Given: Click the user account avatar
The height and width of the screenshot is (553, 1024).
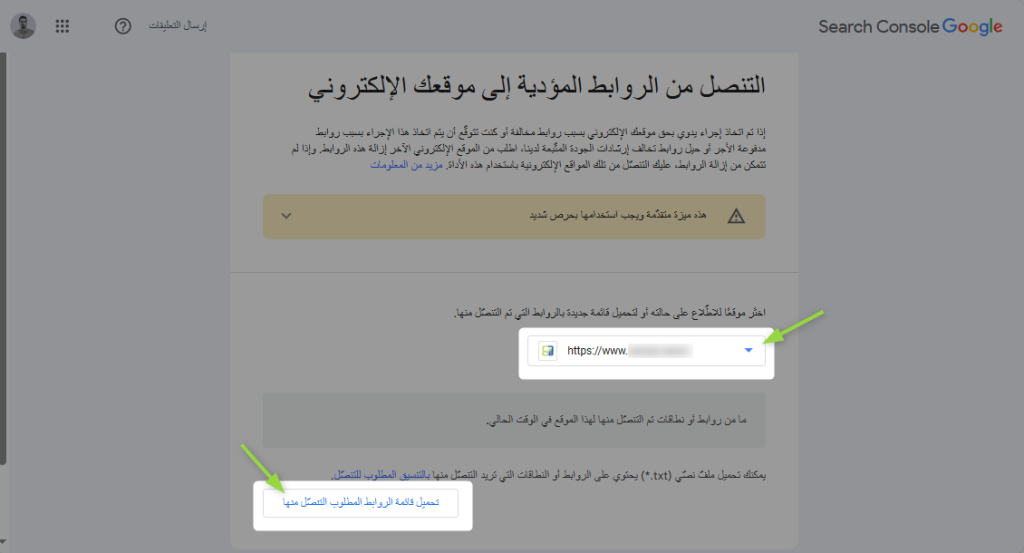Looking at the screenshot, I should 23,26.
